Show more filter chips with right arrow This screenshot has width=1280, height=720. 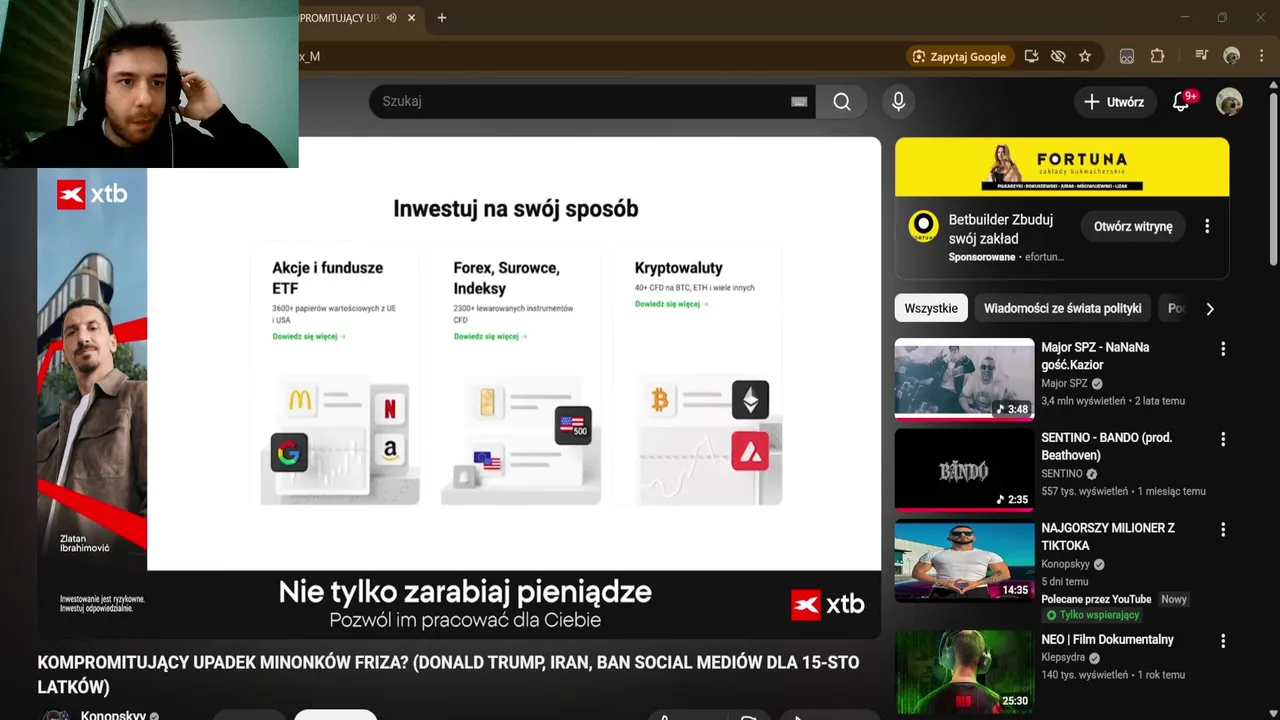click(1209, 309)
